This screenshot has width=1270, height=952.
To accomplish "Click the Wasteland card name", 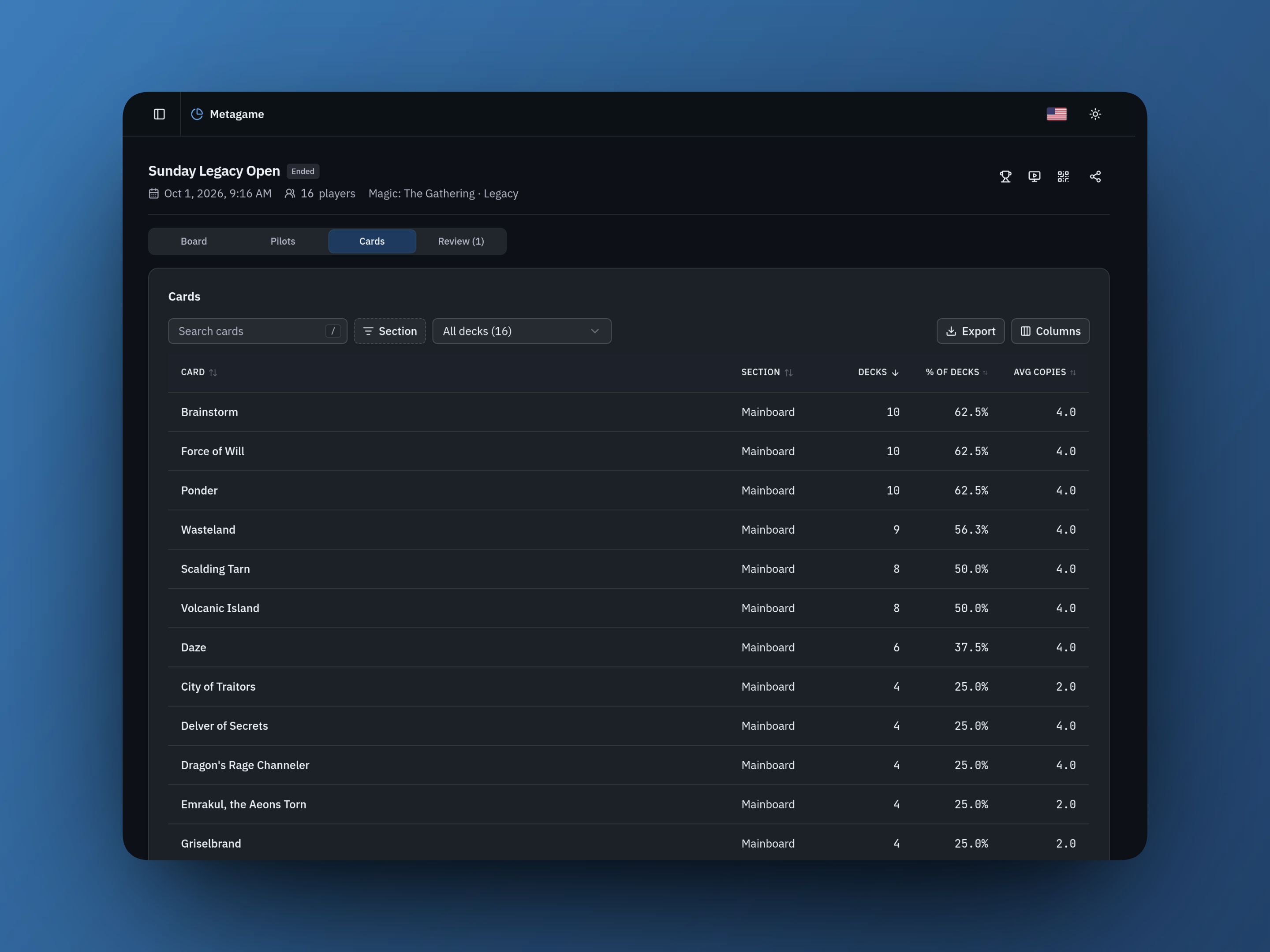I will pyautogui.click(x=208, y=530).
